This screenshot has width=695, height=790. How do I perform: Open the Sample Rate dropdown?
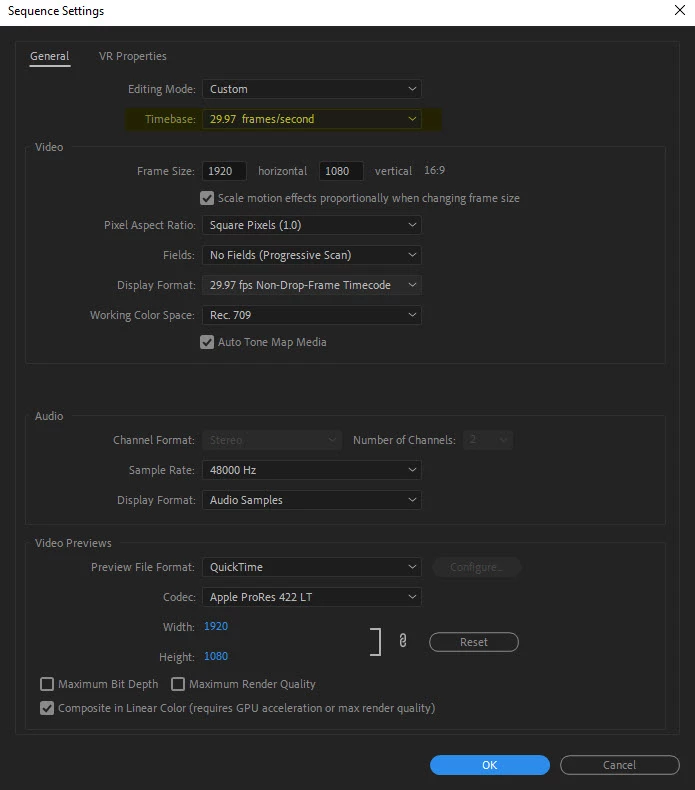(x=312, y=470)
